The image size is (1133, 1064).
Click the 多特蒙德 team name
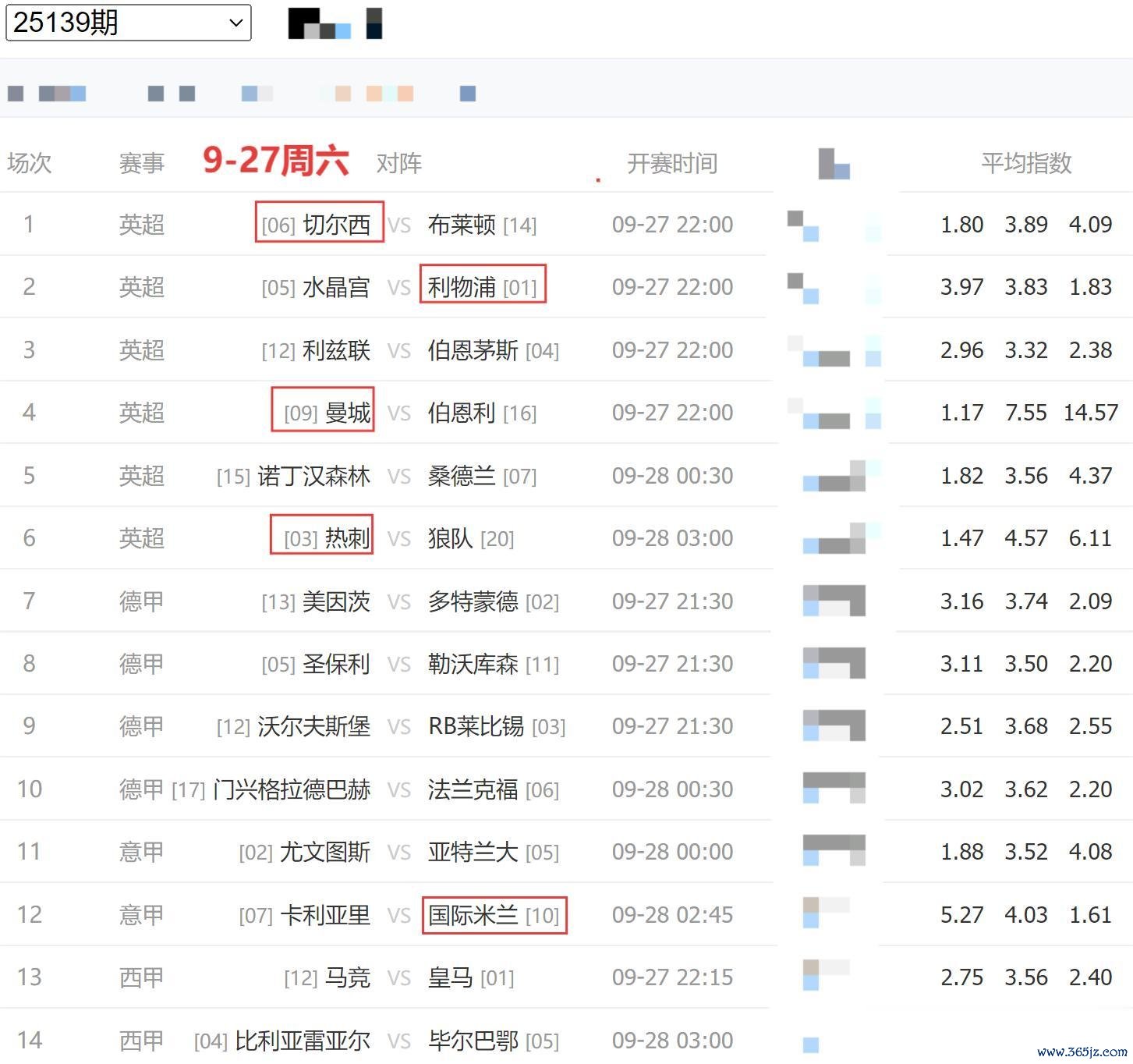[473, 601]
